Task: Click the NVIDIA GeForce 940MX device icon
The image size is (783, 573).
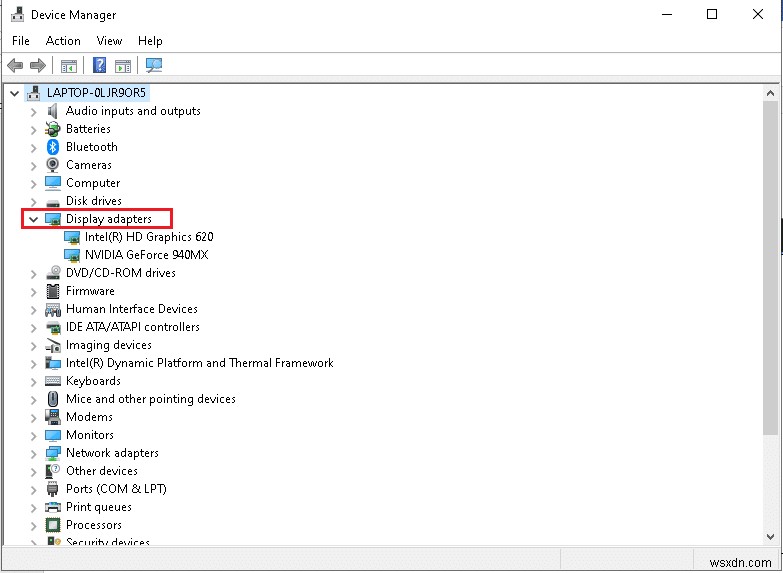Action: 72,255
